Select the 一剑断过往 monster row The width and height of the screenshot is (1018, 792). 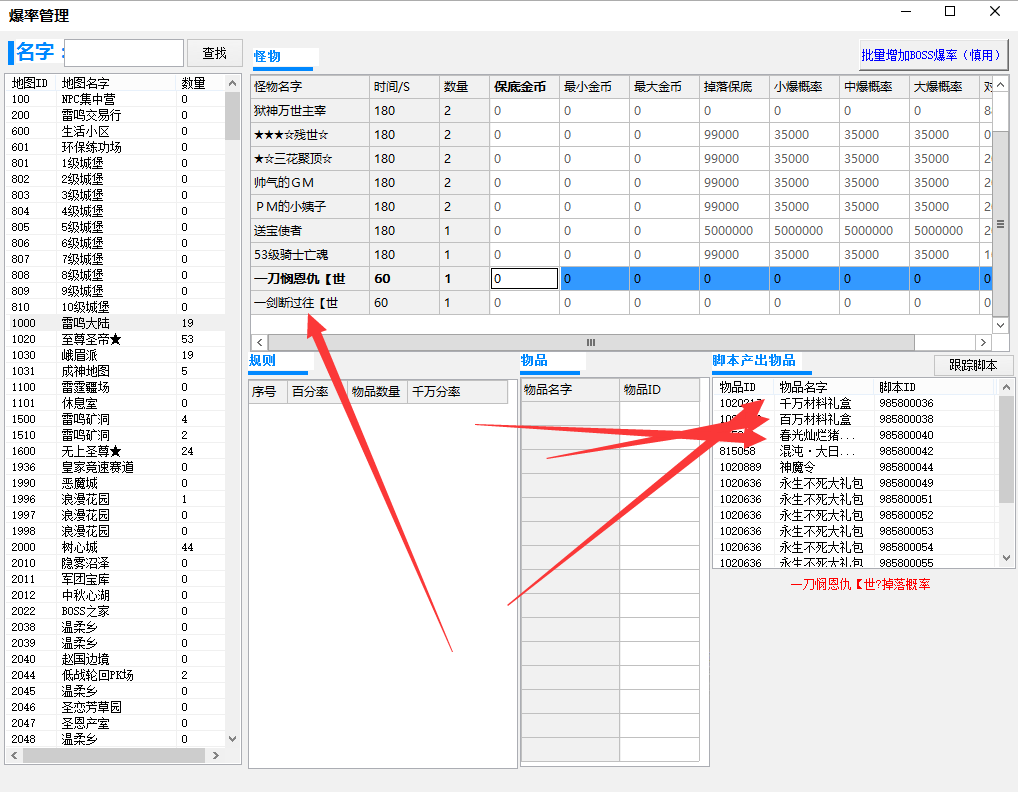(295, 302)
